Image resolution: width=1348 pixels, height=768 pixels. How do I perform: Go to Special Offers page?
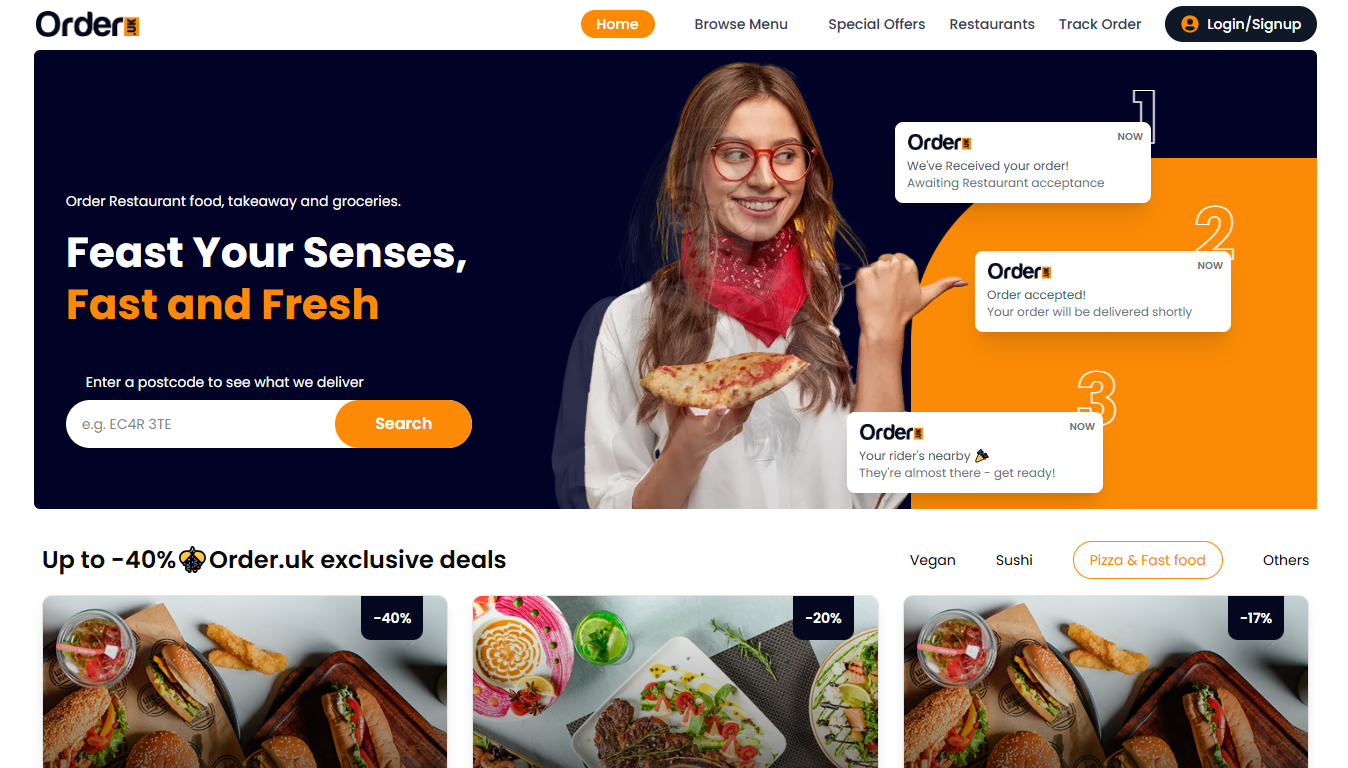[x=876, y=24]
